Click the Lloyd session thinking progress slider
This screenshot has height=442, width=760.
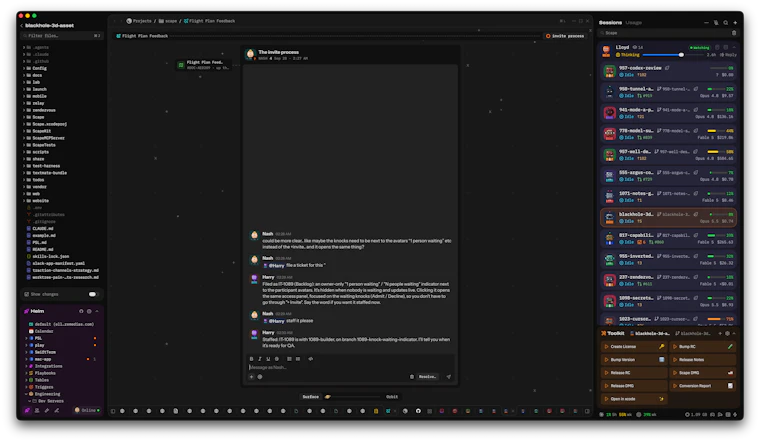[674, 55]
